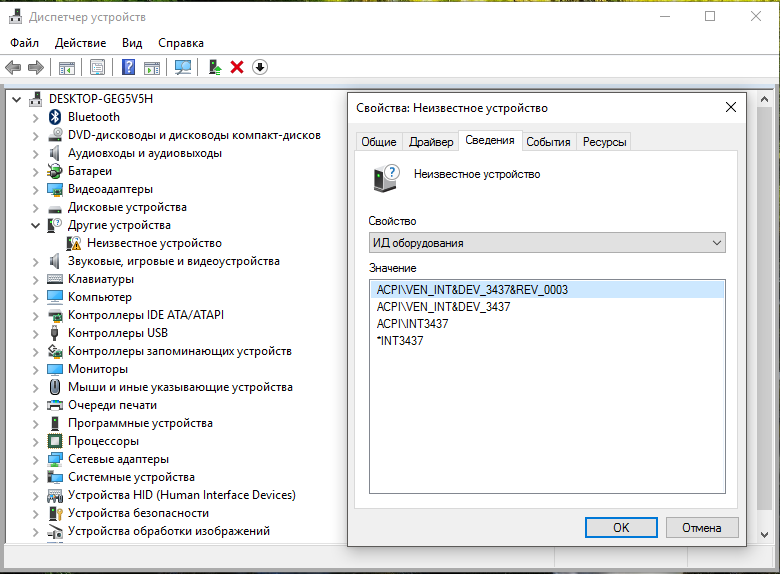
Task: Click the Отмена button
Action: tap(702, 528)
